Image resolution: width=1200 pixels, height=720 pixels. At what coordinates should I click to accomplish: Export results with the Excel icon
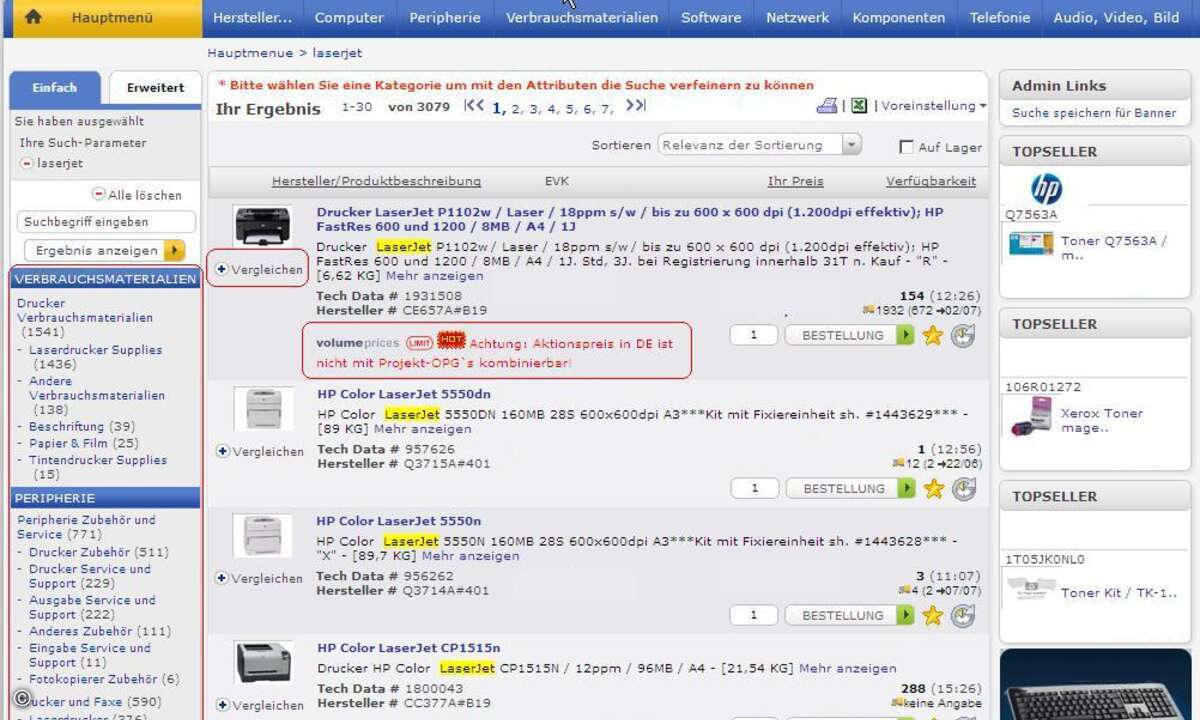pyautogui.click(x=859, y=106)
